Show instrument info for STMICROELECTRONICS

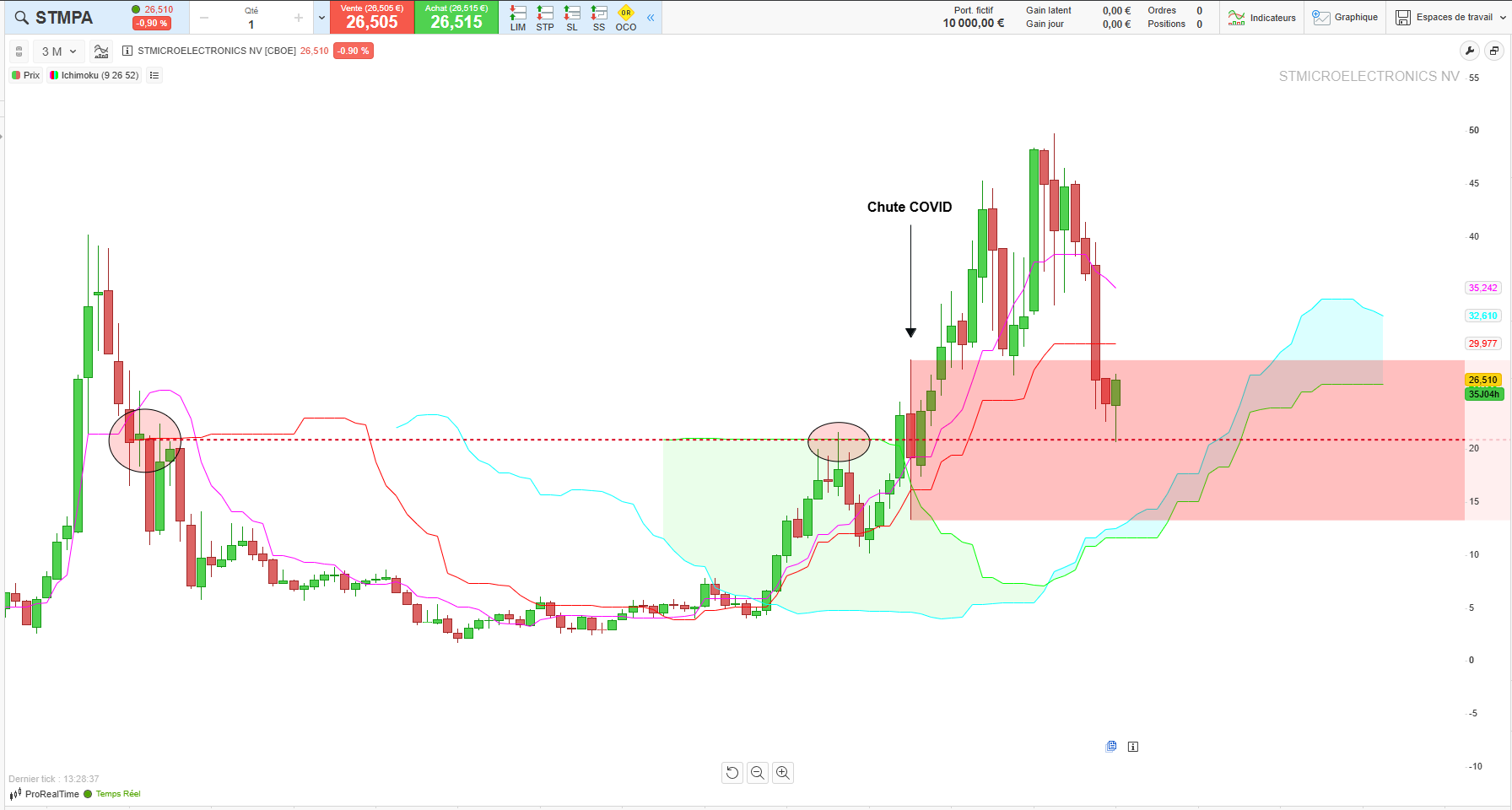pyautogui.click(x=127, y=51)
